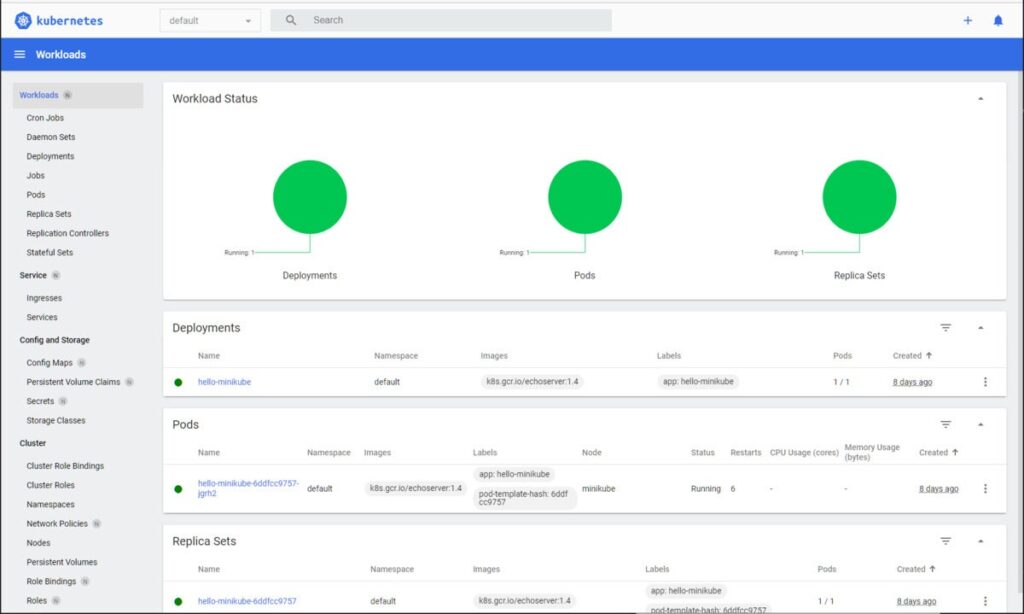Screen dimensions: 1024x614
Task: Click 'app: hello-minikube' label in Deployments row
Action: coord(698,381)
